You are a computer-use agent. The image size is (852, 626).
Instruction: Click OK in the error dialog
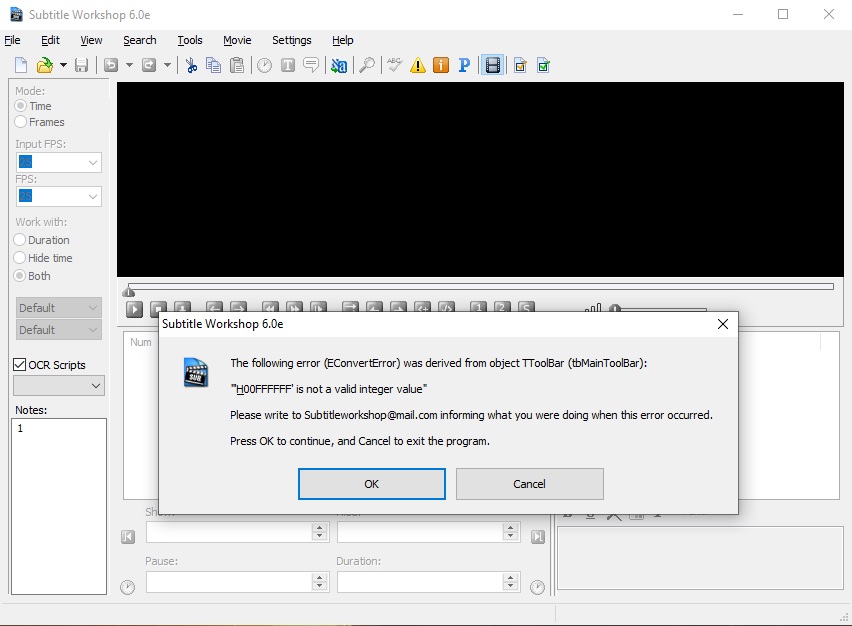coord(372,484)
